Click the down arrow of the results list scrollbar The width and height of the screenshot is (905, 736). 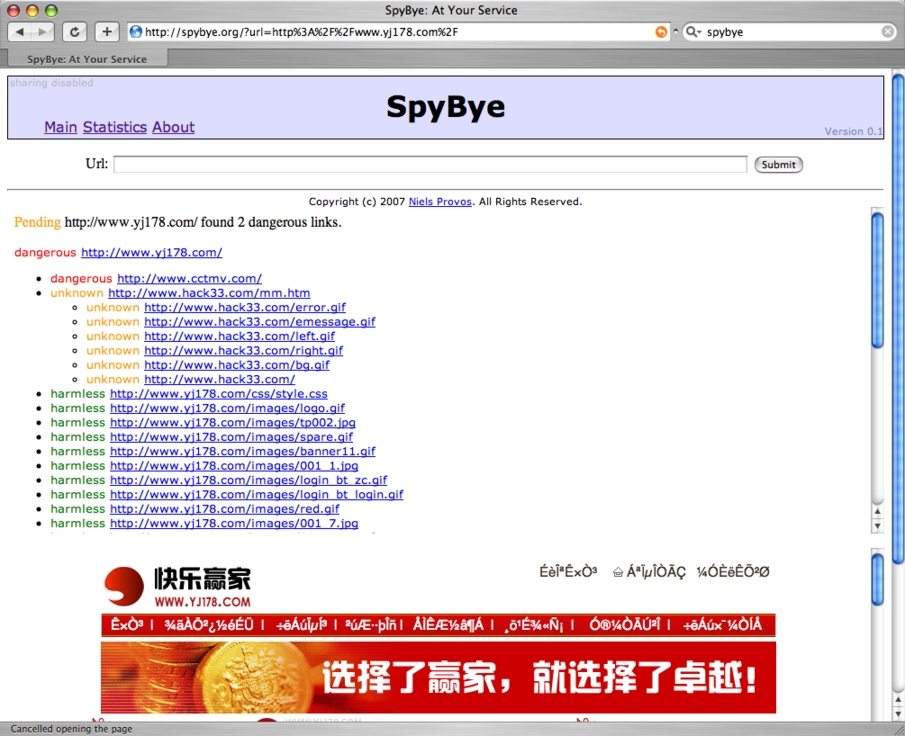[877, 525]
